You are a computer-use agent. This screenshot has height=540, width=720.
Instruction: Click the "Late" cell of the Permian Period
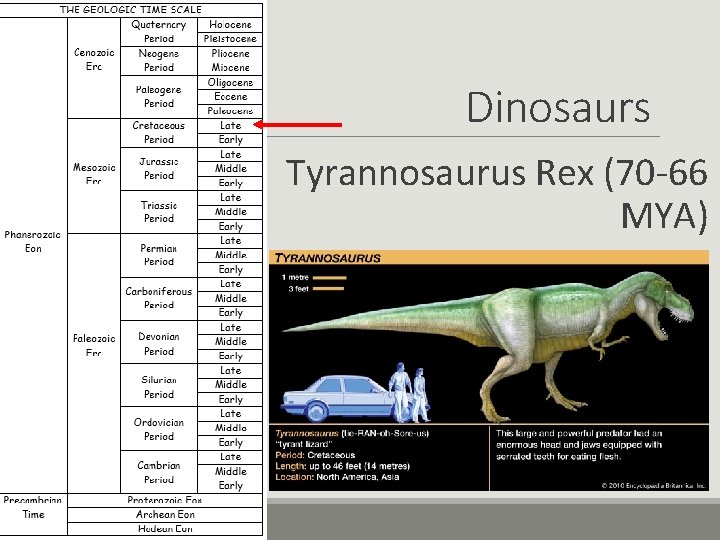tap(230, 241)
